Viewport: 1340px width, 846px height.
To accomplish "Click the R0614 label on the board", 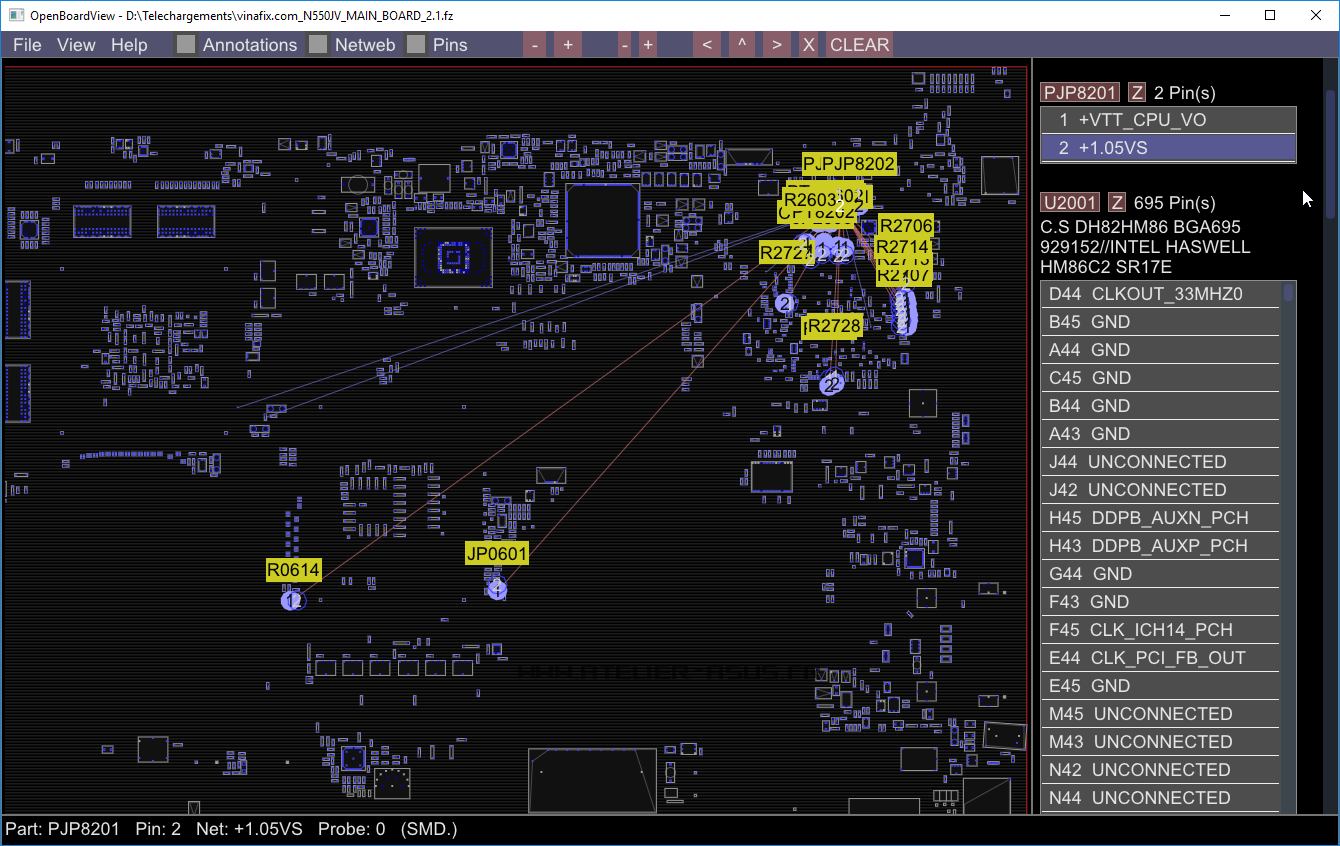I will pyautogui.click(x=293, y=570).
